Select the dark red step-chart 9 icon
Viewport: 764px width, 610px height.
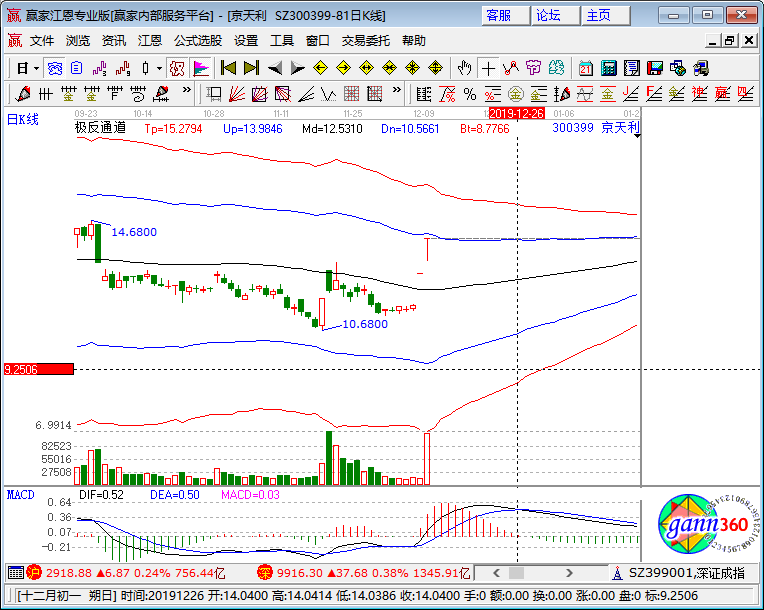click(123, 68)
